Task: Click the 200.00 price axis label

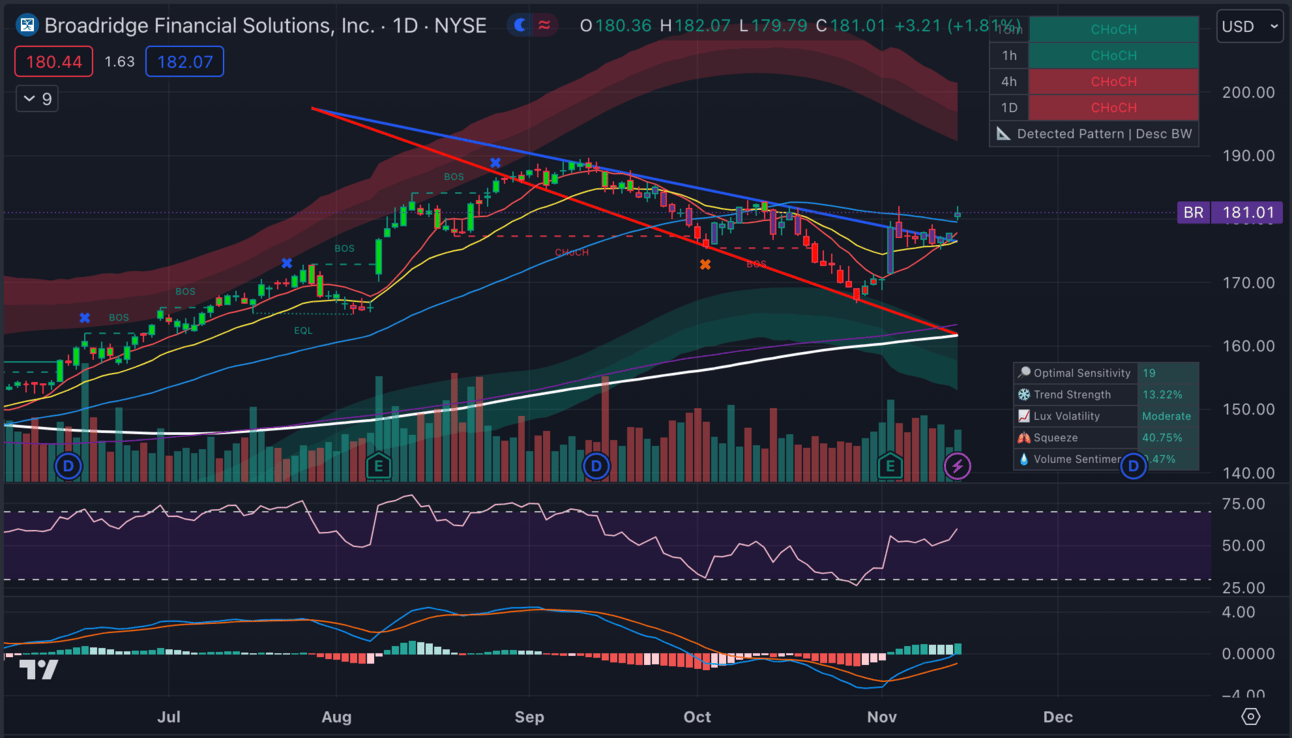Action: (x=1246, y=92)
